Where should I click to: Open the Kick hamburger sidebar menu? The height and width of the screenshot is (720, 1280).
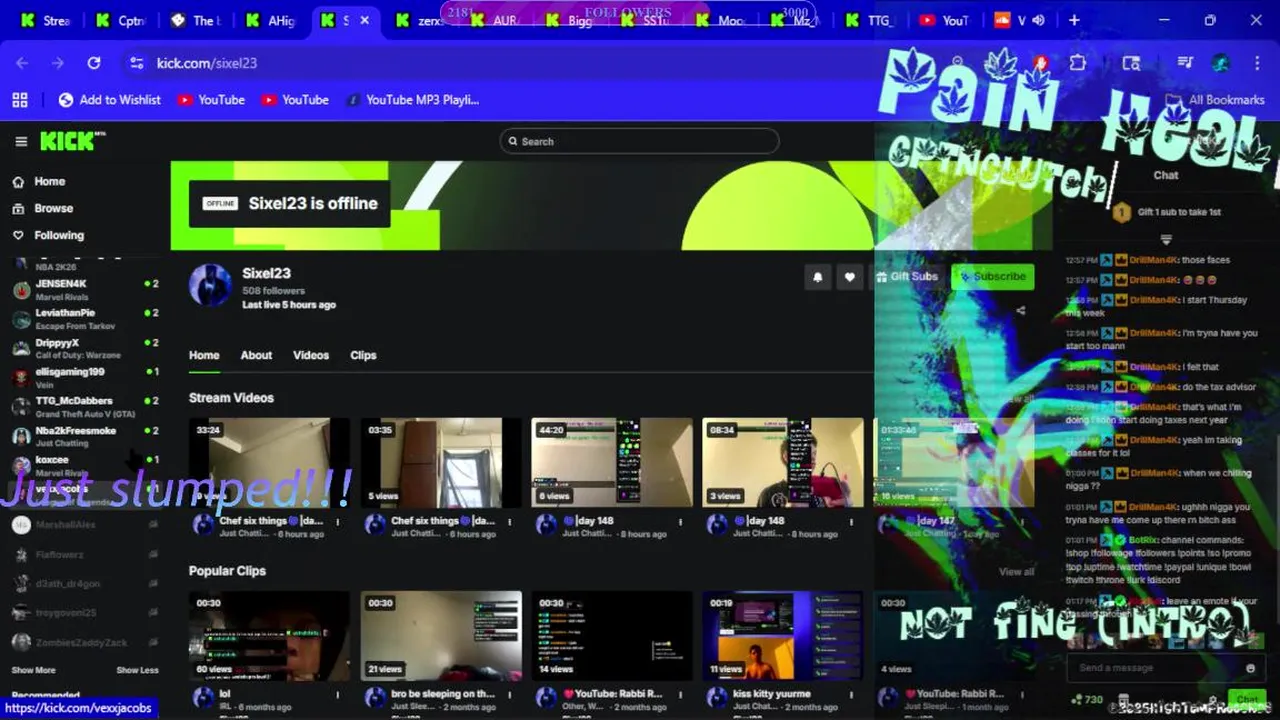[20, 142]
